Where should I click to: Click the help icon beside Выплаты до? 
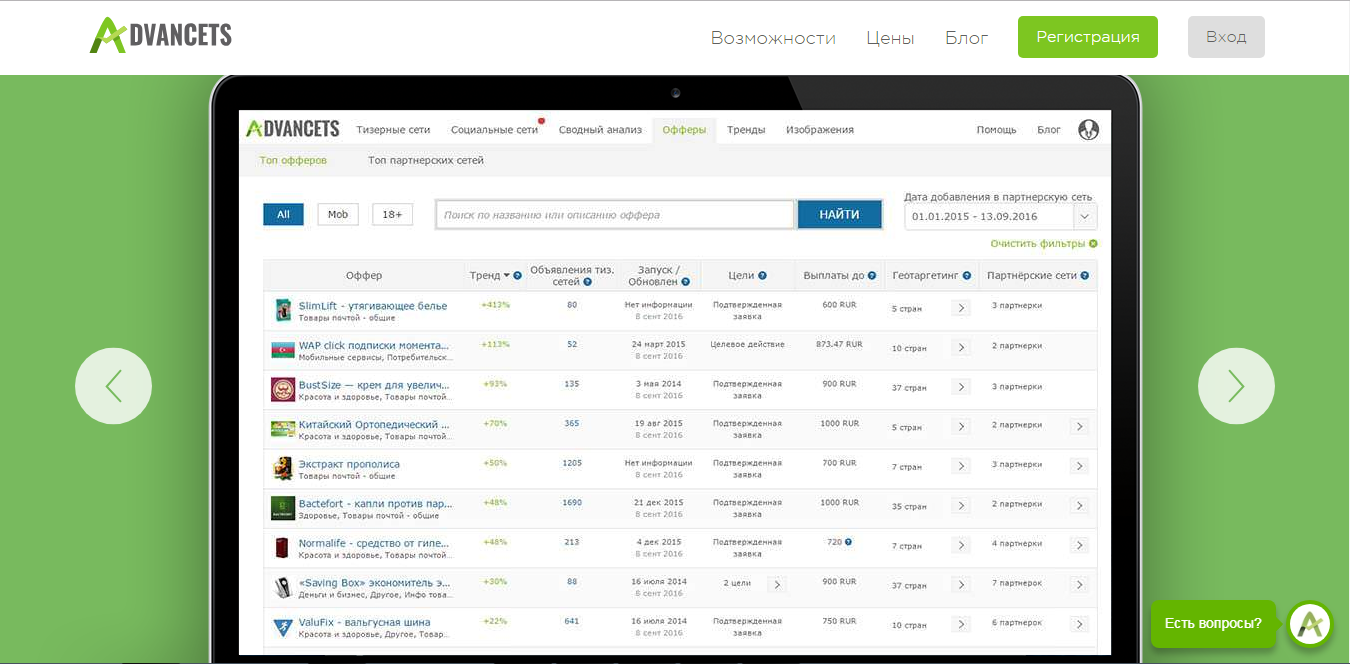click(x=872, y=276)
